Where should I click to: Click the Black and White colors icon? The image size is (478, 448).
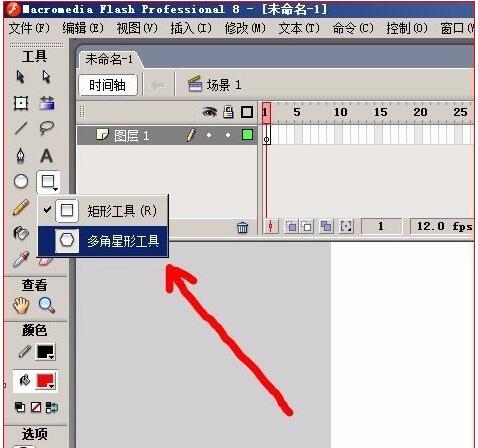click(20, 407)
